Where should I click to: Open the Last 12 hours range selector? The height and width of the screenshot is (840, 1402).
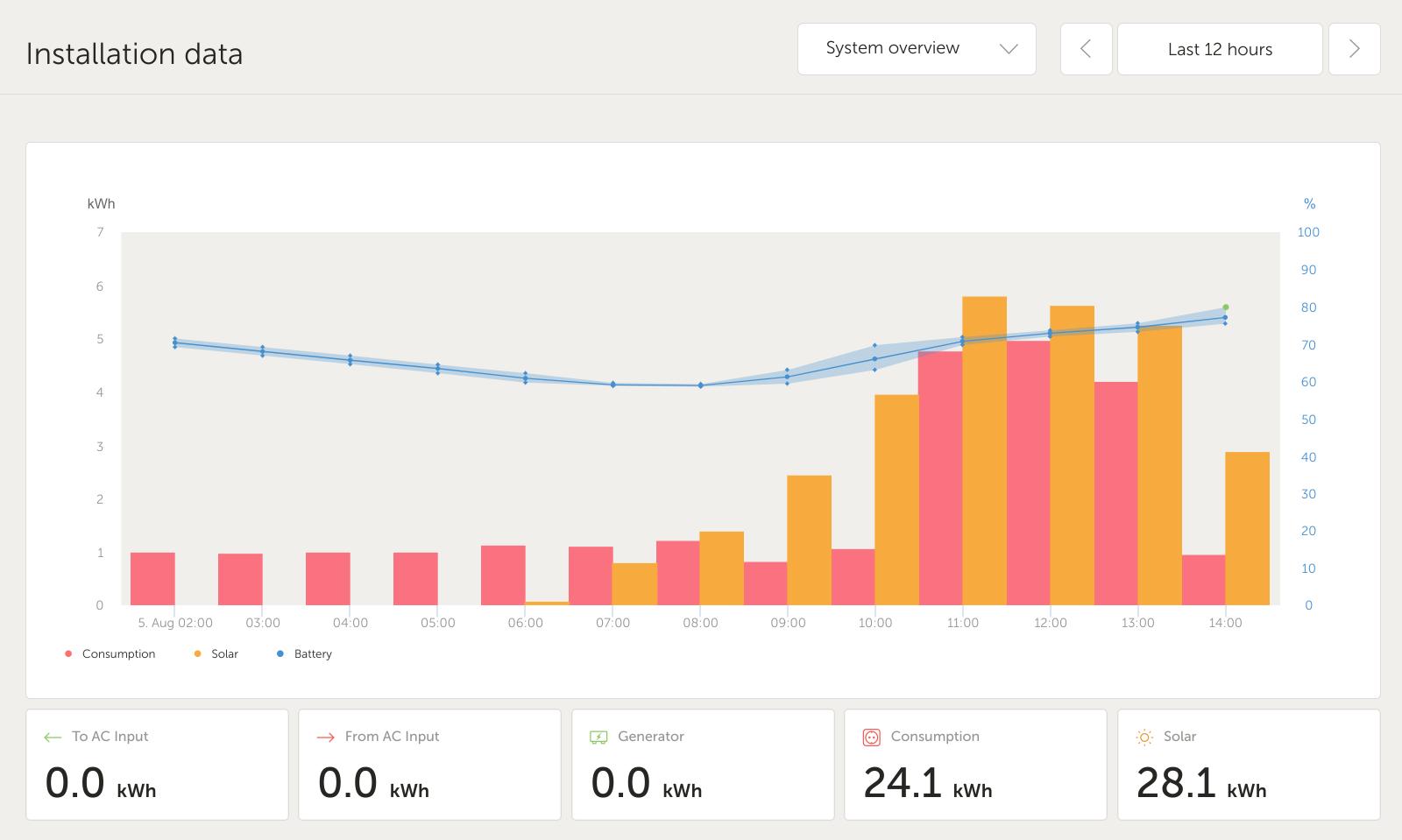tap(1219, 49)
